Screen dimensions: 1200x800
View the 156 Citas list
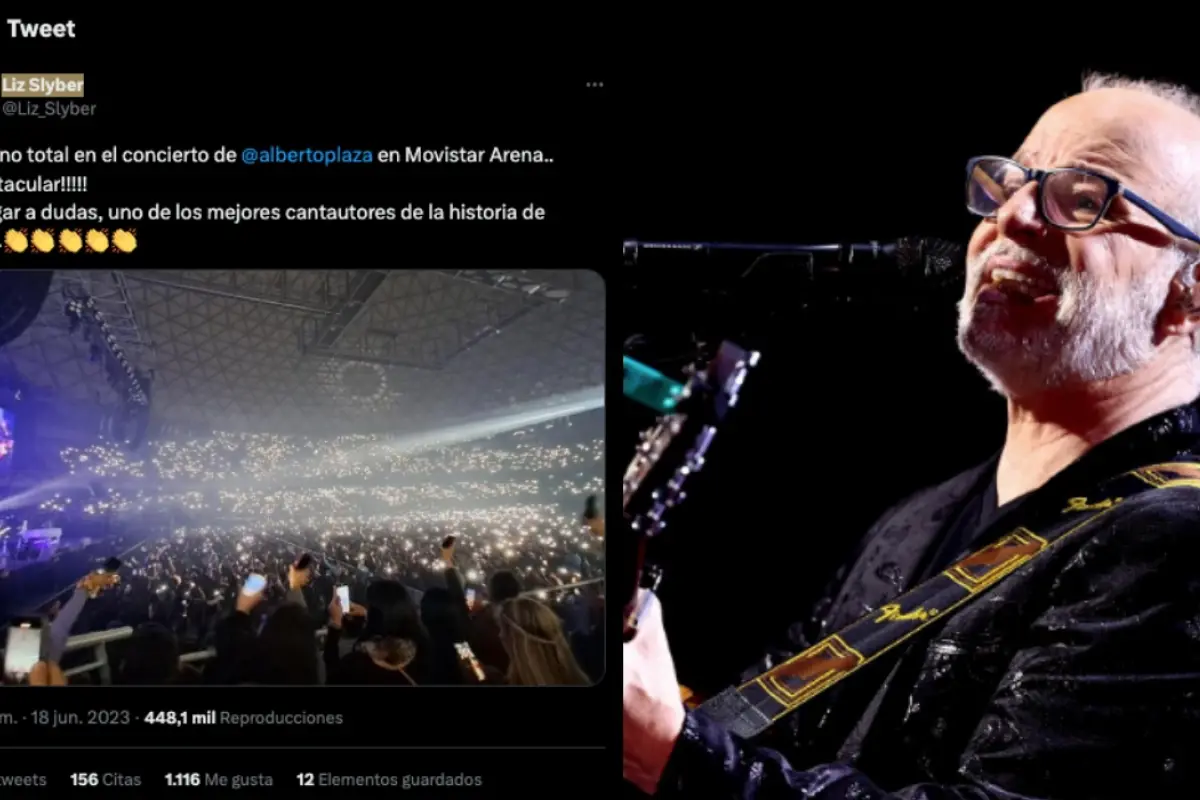[x=104, y=779]
